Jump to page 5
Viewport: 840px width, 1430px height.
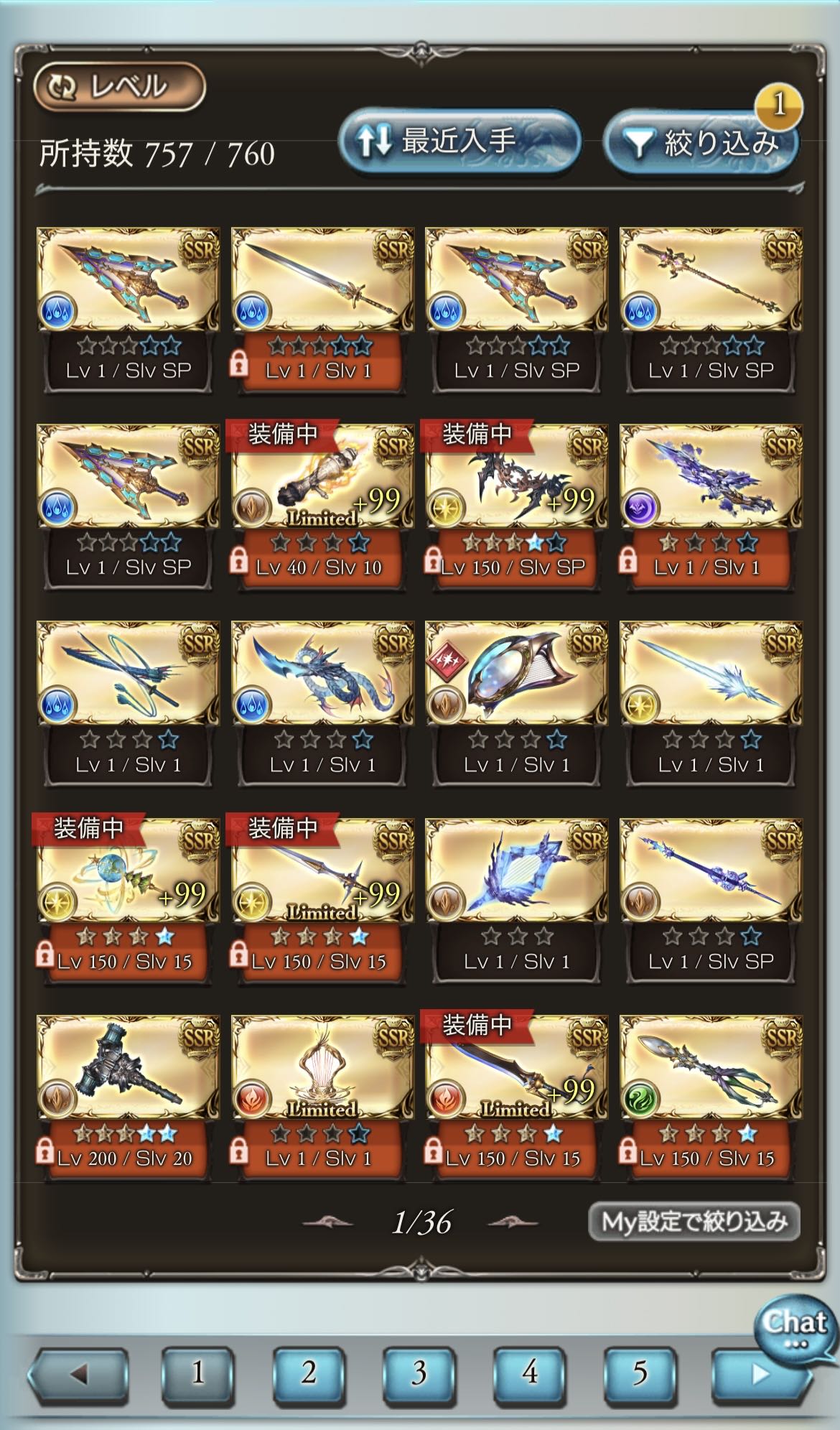640,1373
